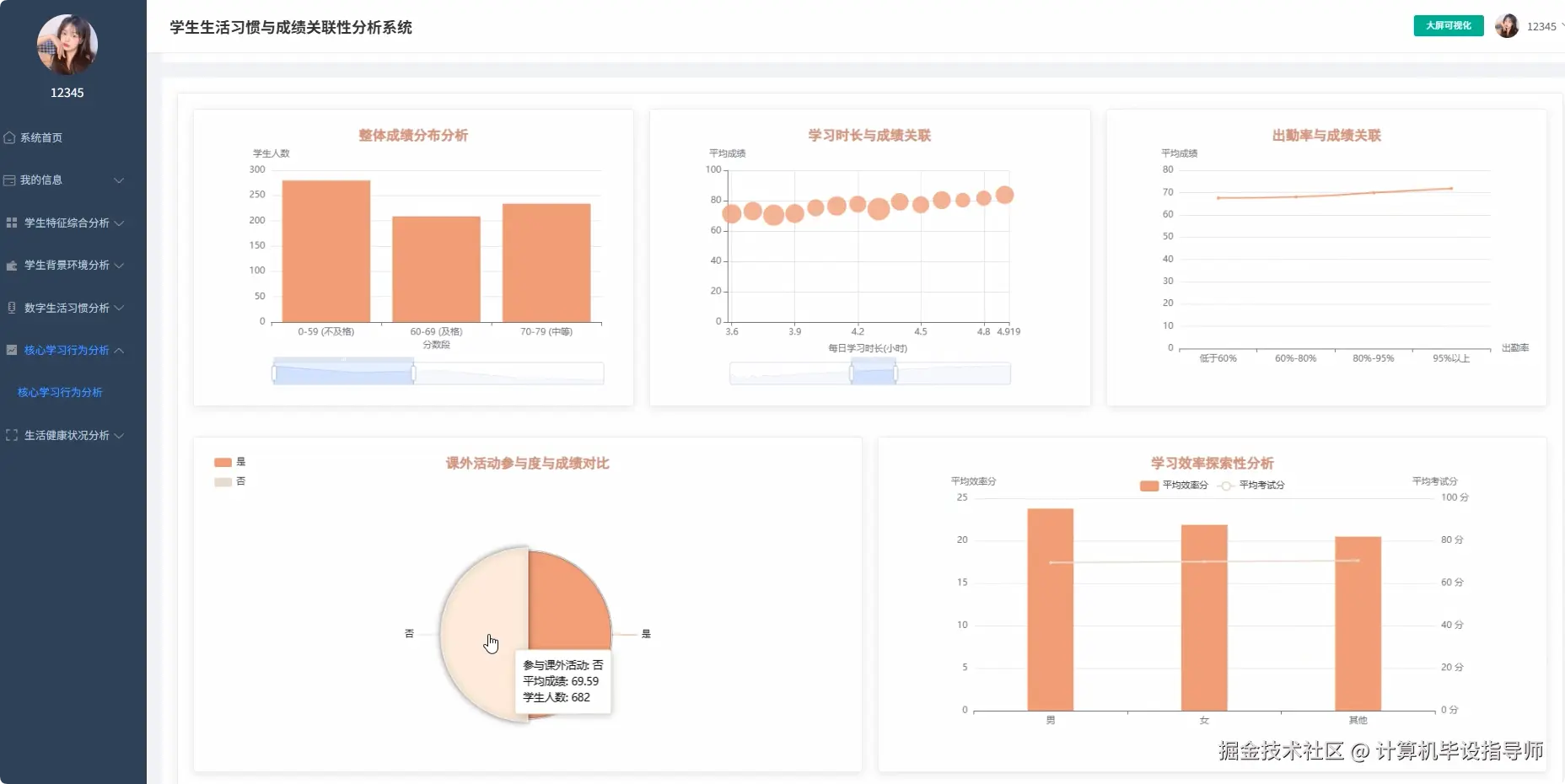Toggle the 平均考试分 legend item
The height and width of the screenshot is (784, 1565).
point(1251,486)
